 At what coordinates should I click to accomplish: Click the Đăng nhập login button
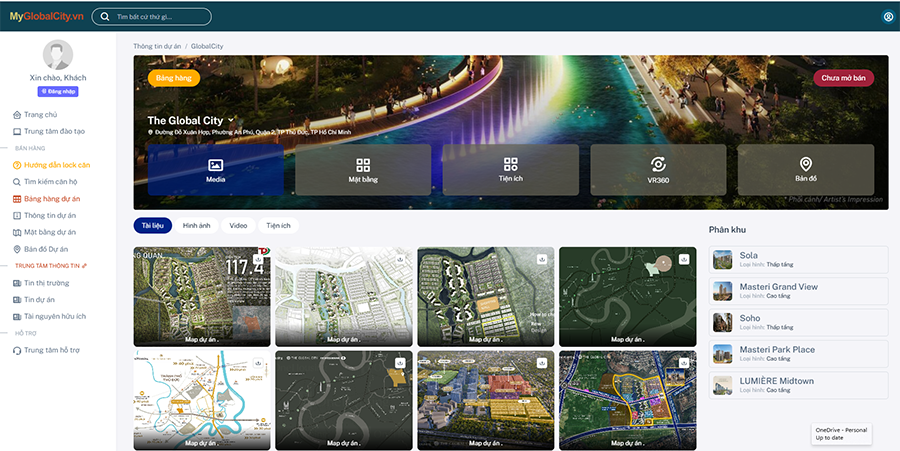[x=58, y=91]
